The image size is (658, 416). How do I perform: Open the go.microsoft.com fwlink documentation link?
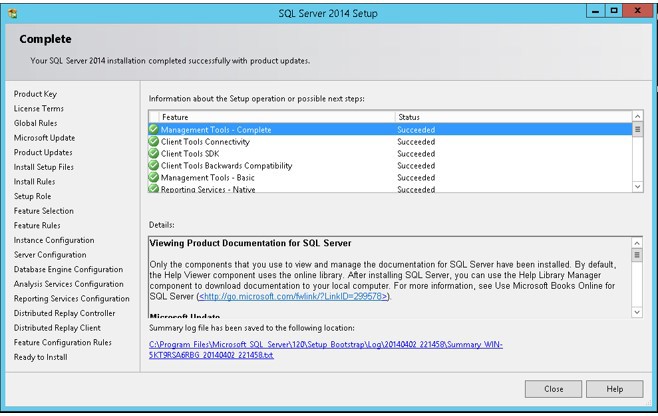[x=293, y=296]
